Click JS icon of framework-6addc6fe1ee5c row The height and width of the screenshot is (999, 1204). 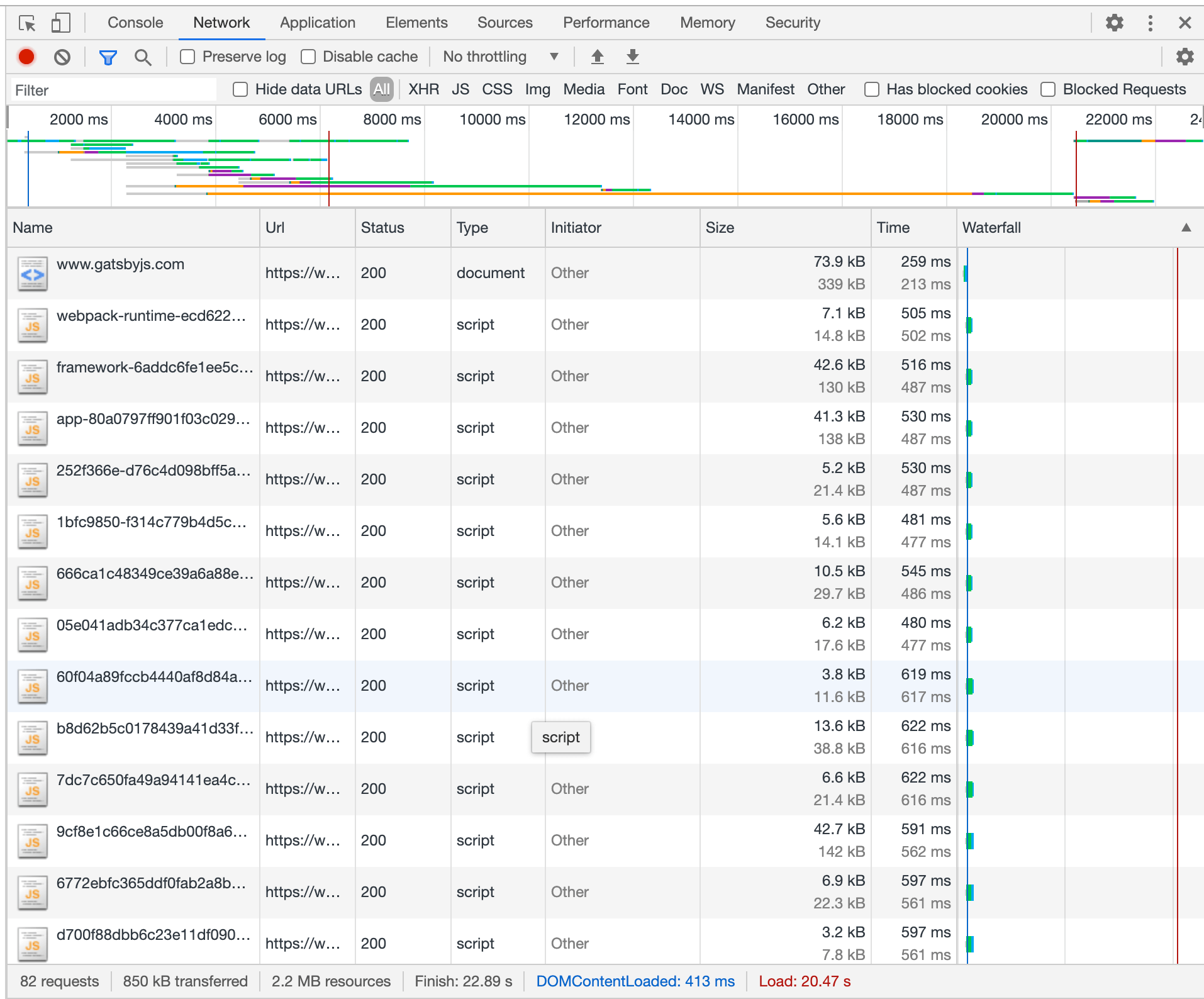[33, 377]
